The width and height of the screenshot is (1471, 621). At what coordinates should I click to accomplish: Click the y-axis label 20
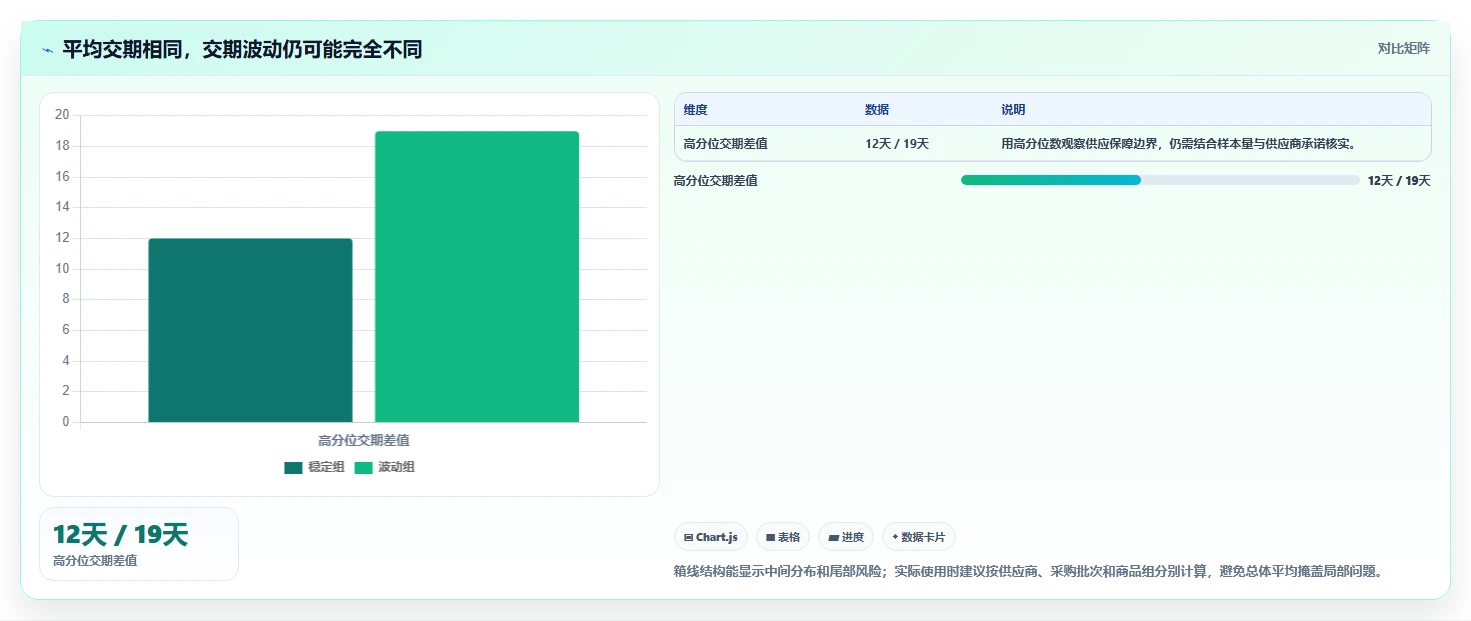click(62, 115)
